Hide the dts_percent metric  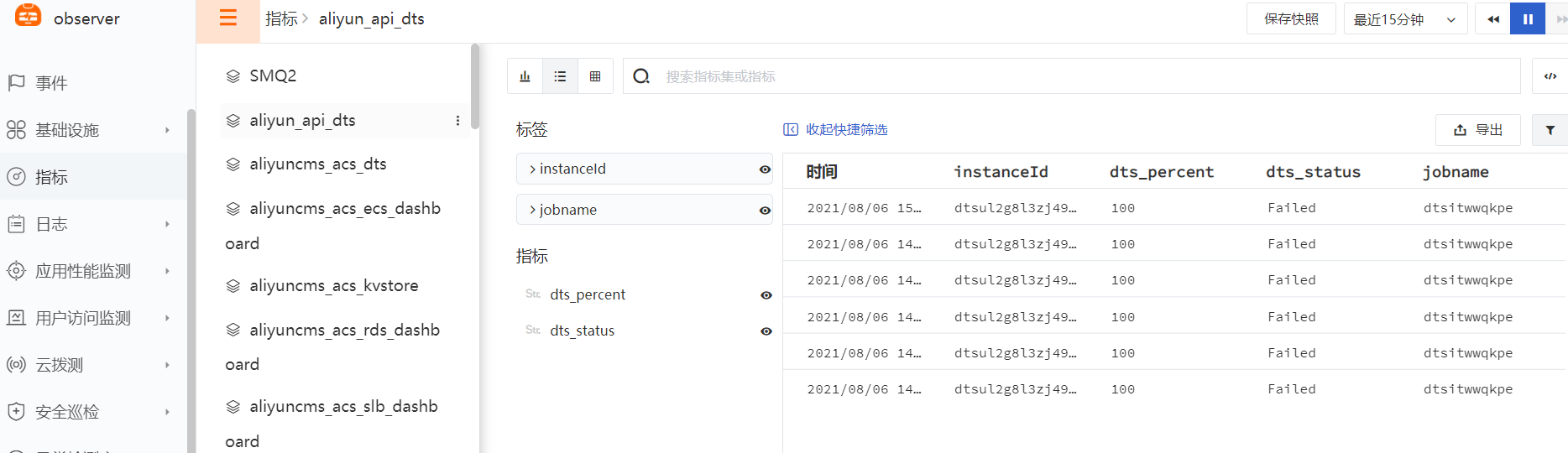point(766,295)
